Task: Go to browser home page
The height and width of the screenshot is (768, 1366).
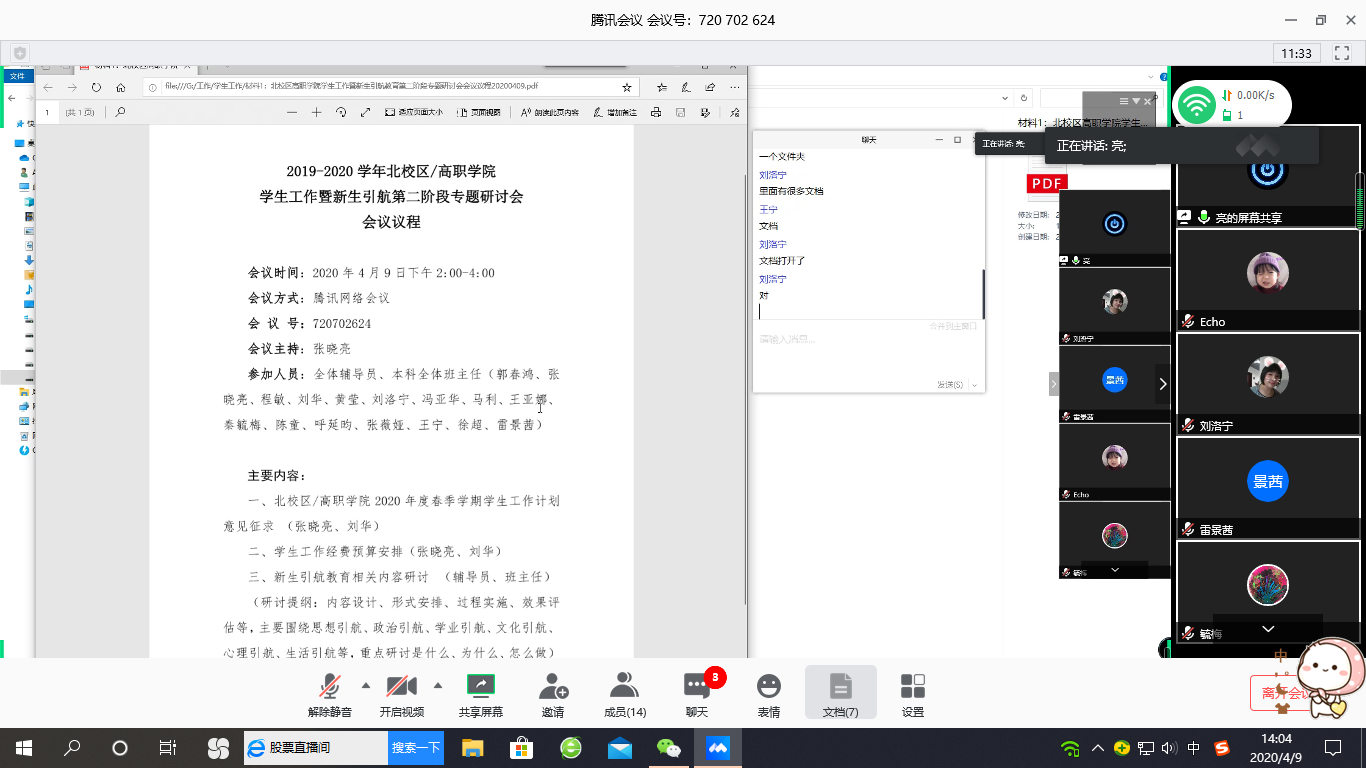Action: point(121,87)
